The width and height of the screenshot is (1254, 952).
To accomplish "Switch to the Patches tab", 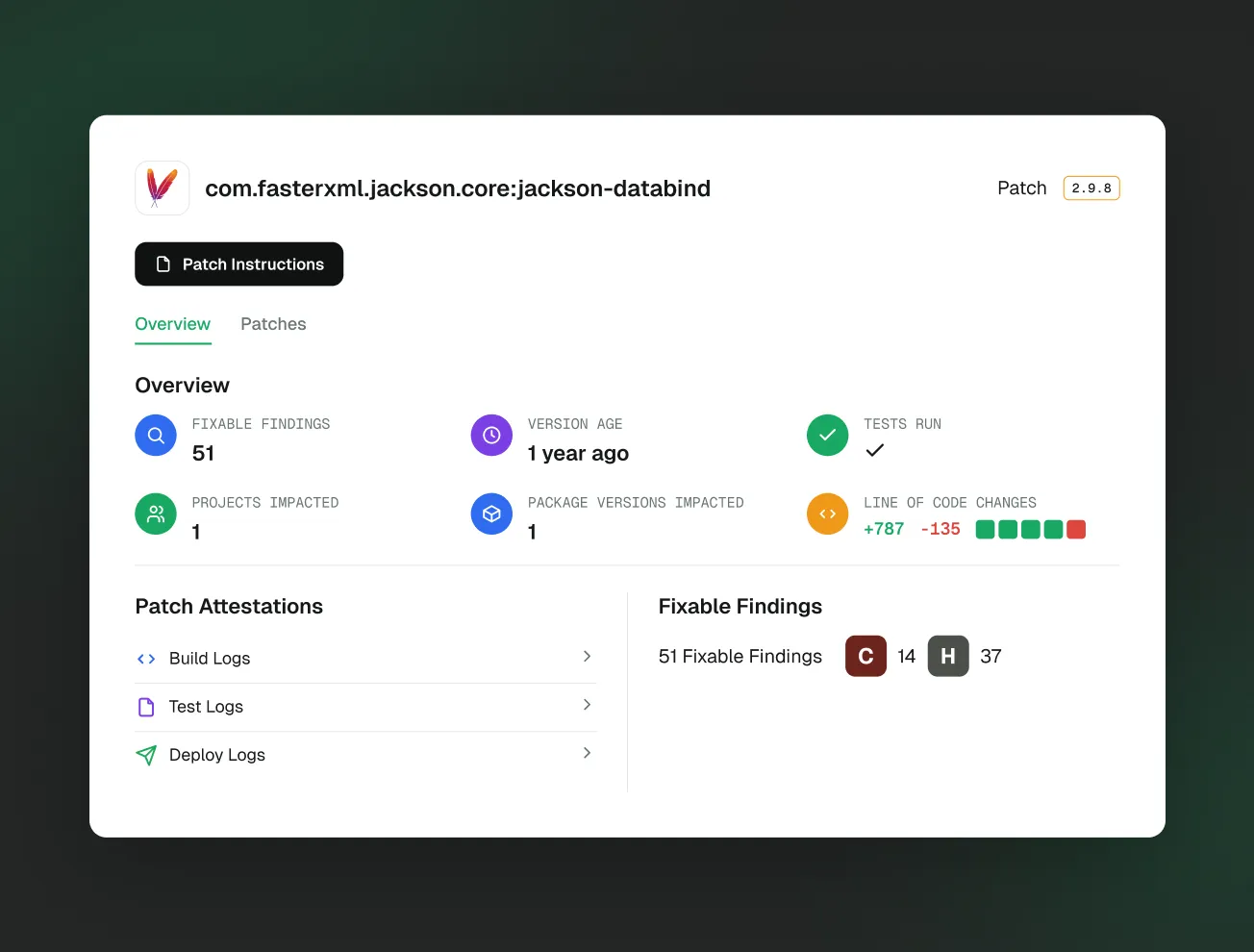I will (273, 324).
